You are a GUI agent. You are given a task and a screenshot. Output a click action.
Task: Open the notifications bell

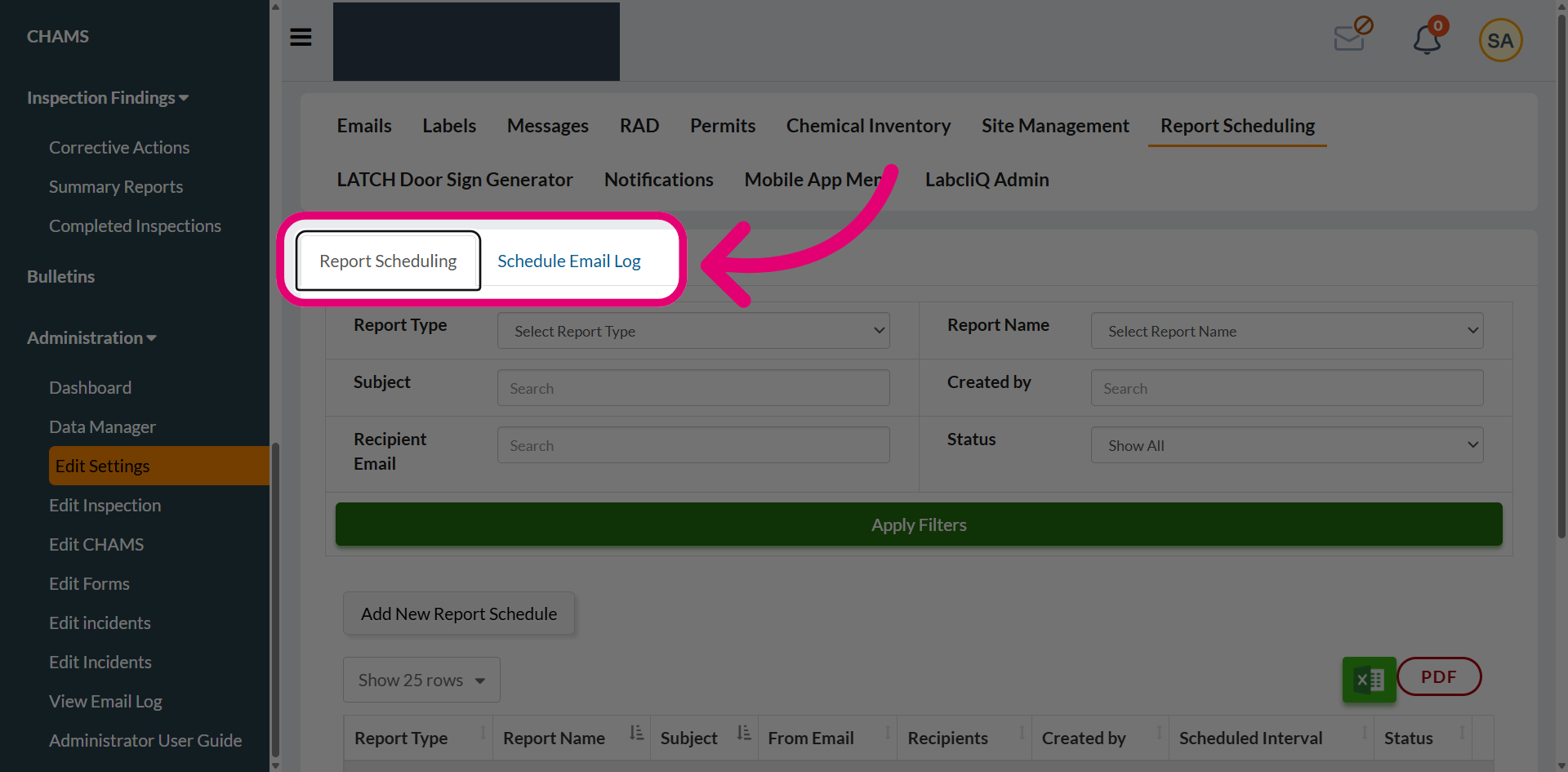tap(1428, 38)
